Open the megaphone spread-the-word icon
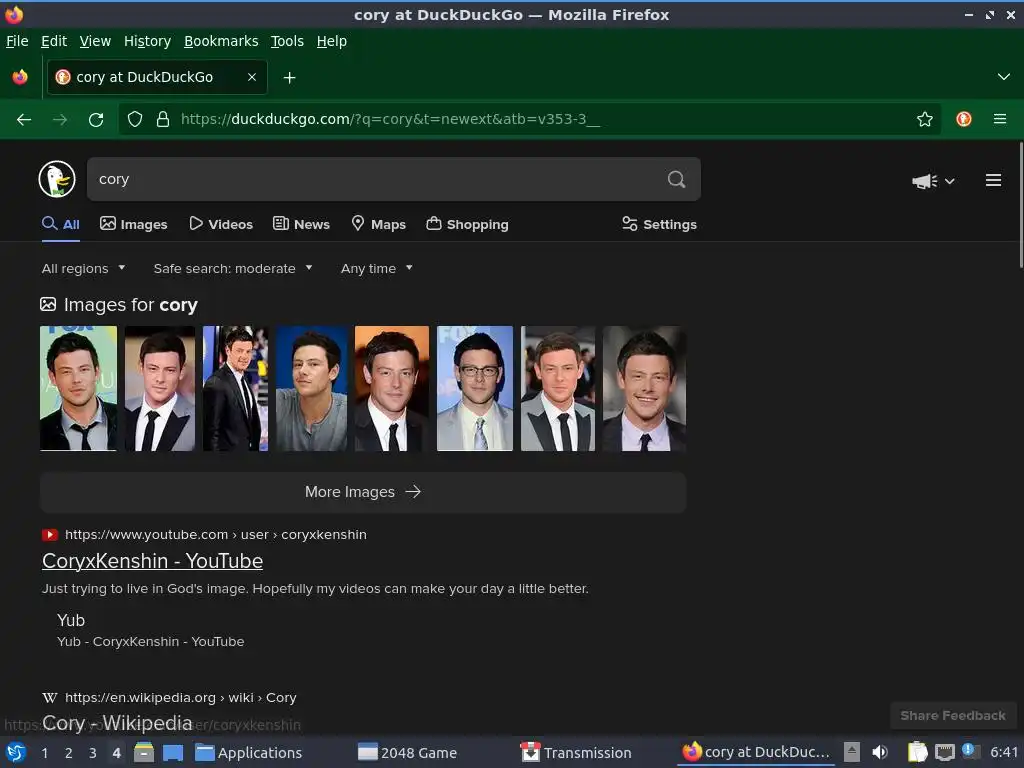The height and width of the screenshot is (768, 1024). coord(924,181)
